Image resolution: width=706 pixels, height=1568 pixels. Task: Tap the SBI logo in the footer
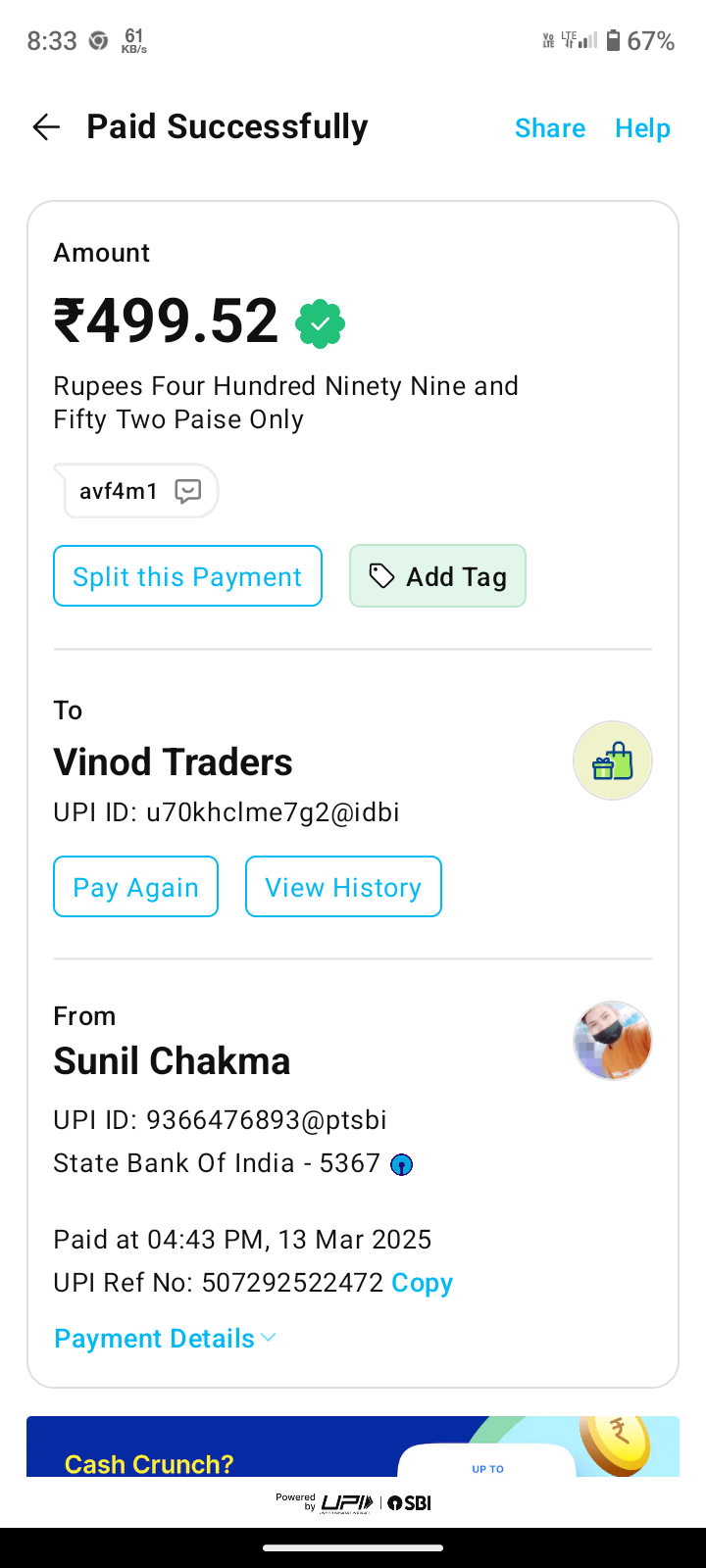pos(410,1503)
